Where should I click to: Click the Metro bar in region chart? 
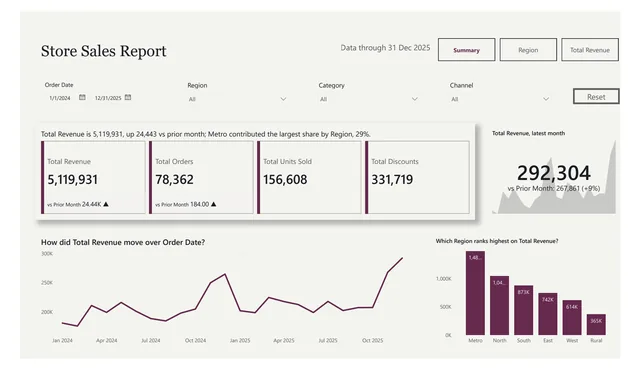(x=476, y=293)
